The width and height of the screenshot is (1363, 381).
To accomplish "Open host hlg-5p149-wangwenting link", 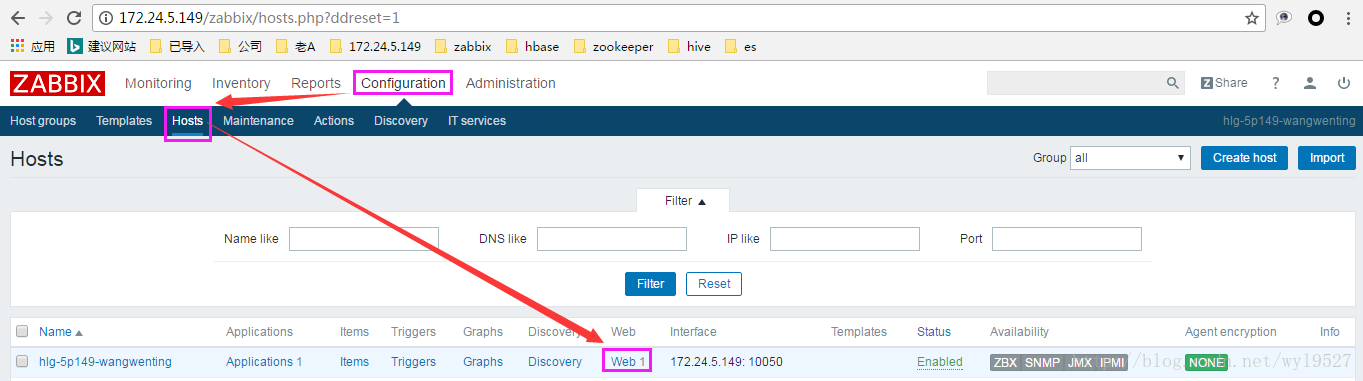I will coord(105,362).
